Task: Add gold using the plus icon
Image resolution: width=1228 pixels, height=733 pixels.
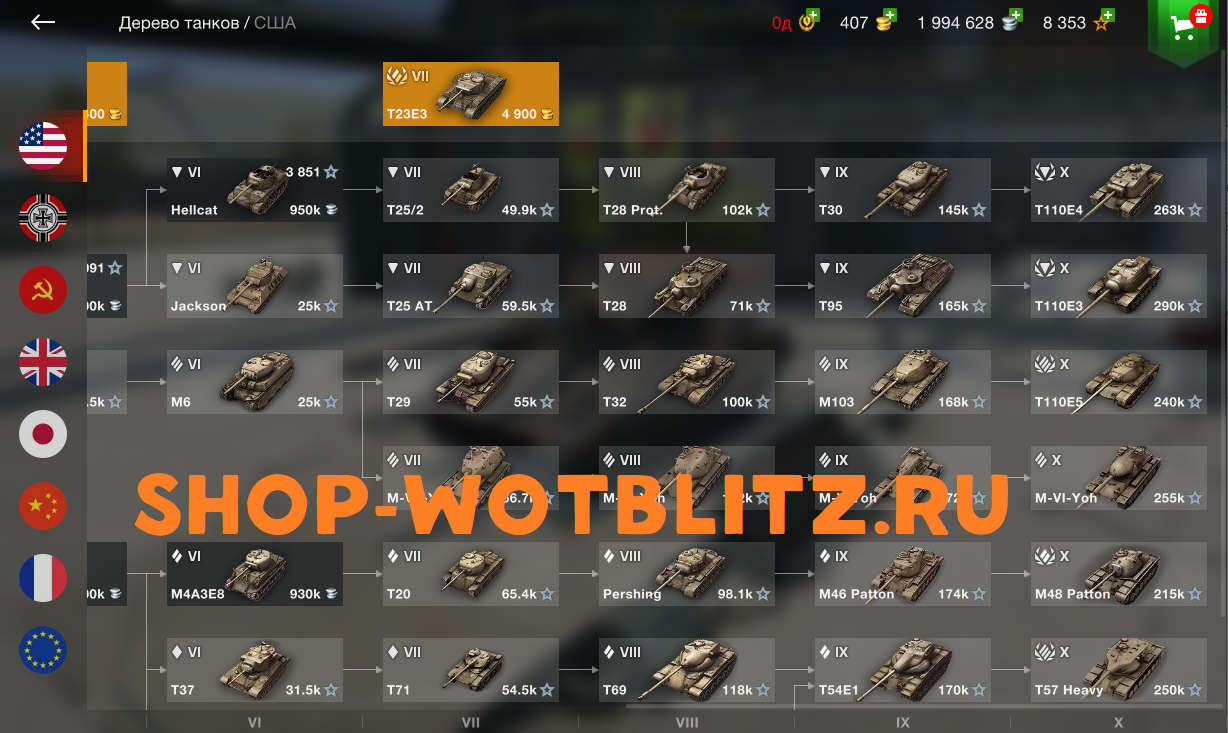Action: point(890,16)
